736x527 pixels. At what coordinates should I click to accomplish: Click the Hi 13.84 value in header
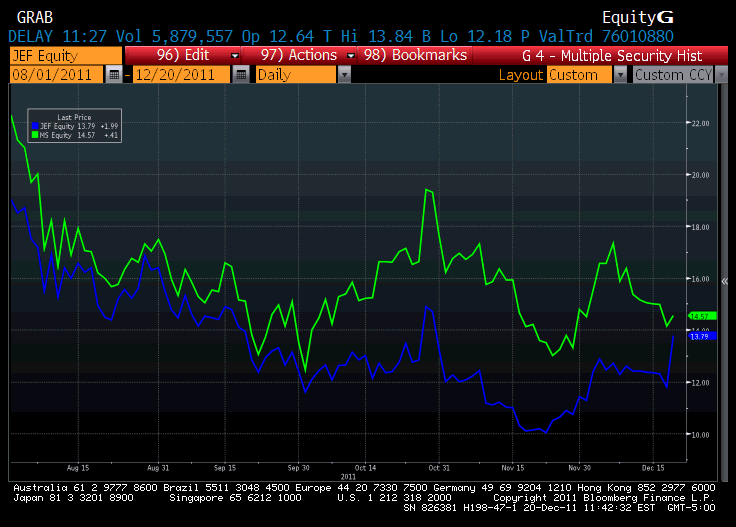(x=377, y=36)
